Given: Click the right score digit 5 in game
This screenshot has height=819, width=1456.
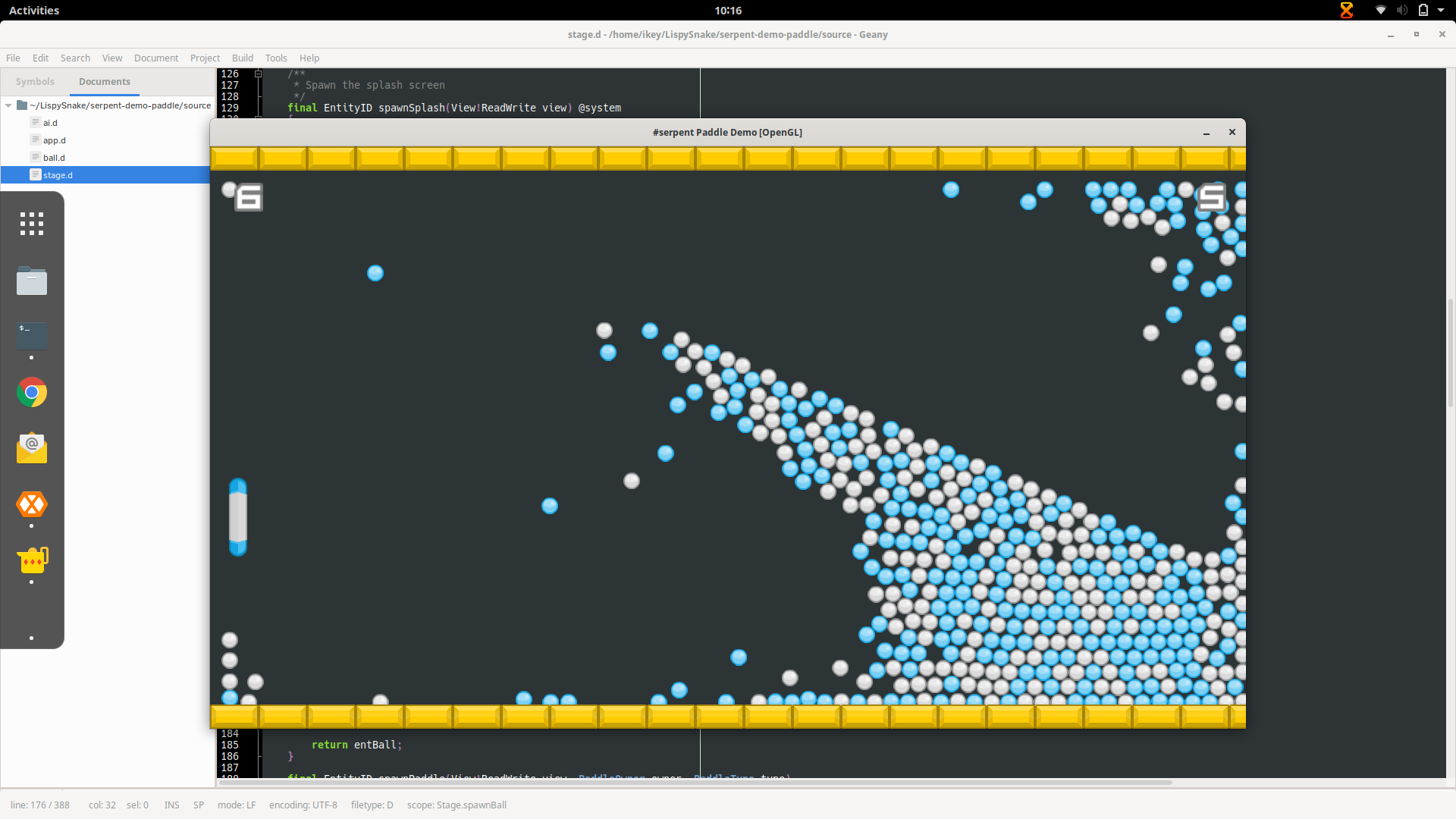Looking at the screenshot, I should click(1211, 197).
